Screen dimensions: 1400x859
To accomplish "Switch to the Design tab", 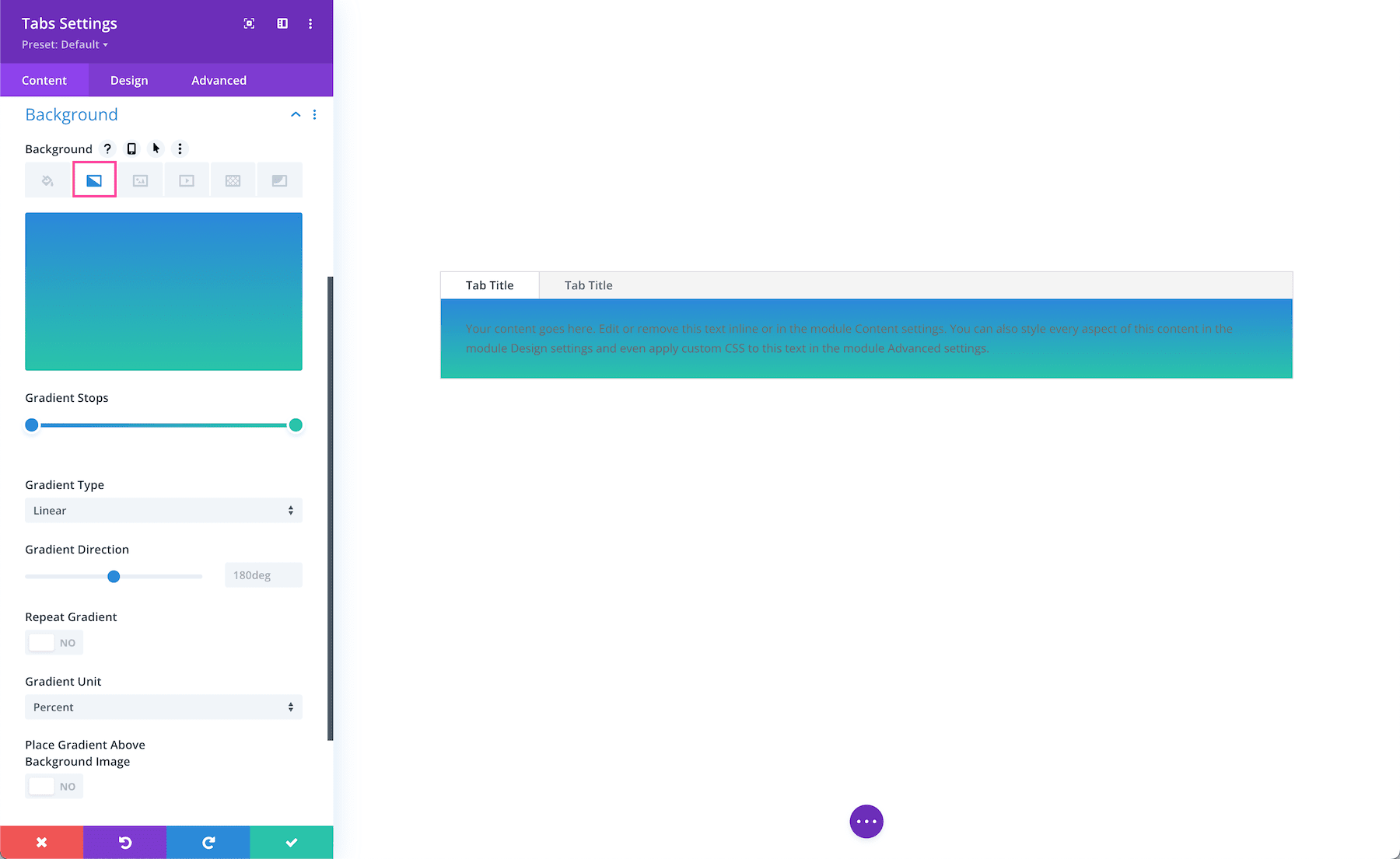I will tap(128, 79).
